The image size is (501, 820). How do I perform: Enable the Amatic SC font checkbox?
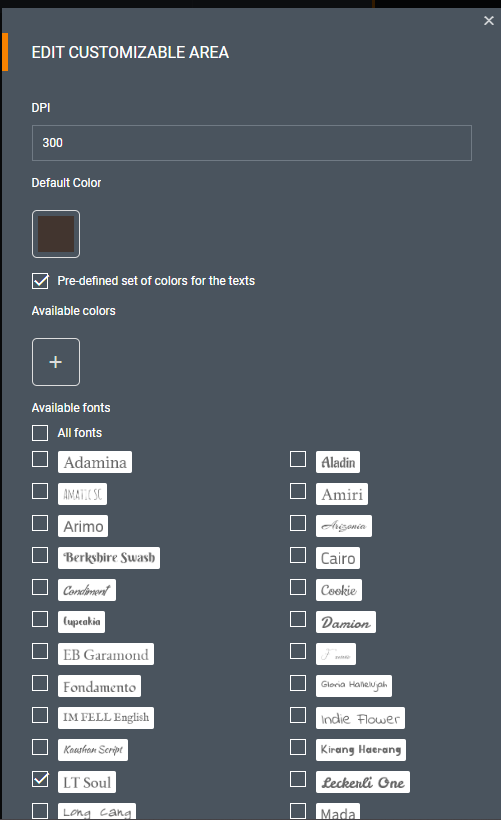tap(40, 491)
